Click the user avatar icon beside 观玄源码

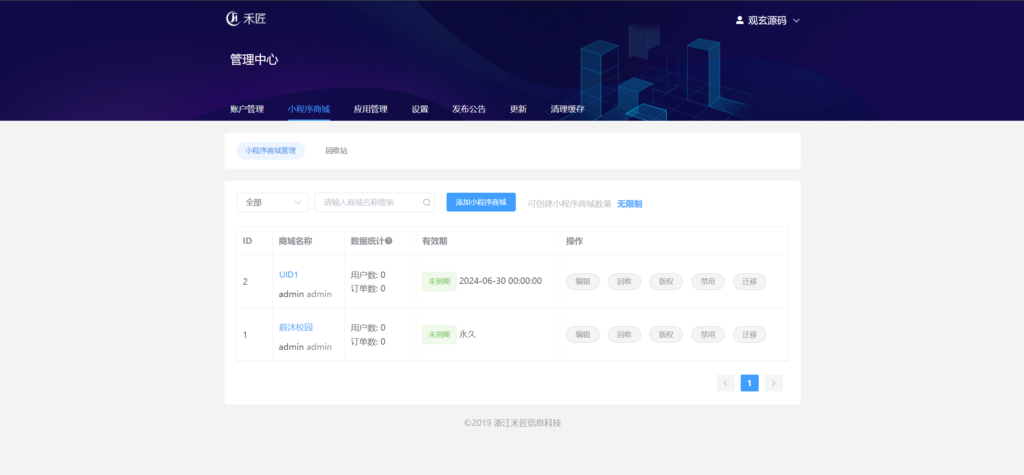739,20
